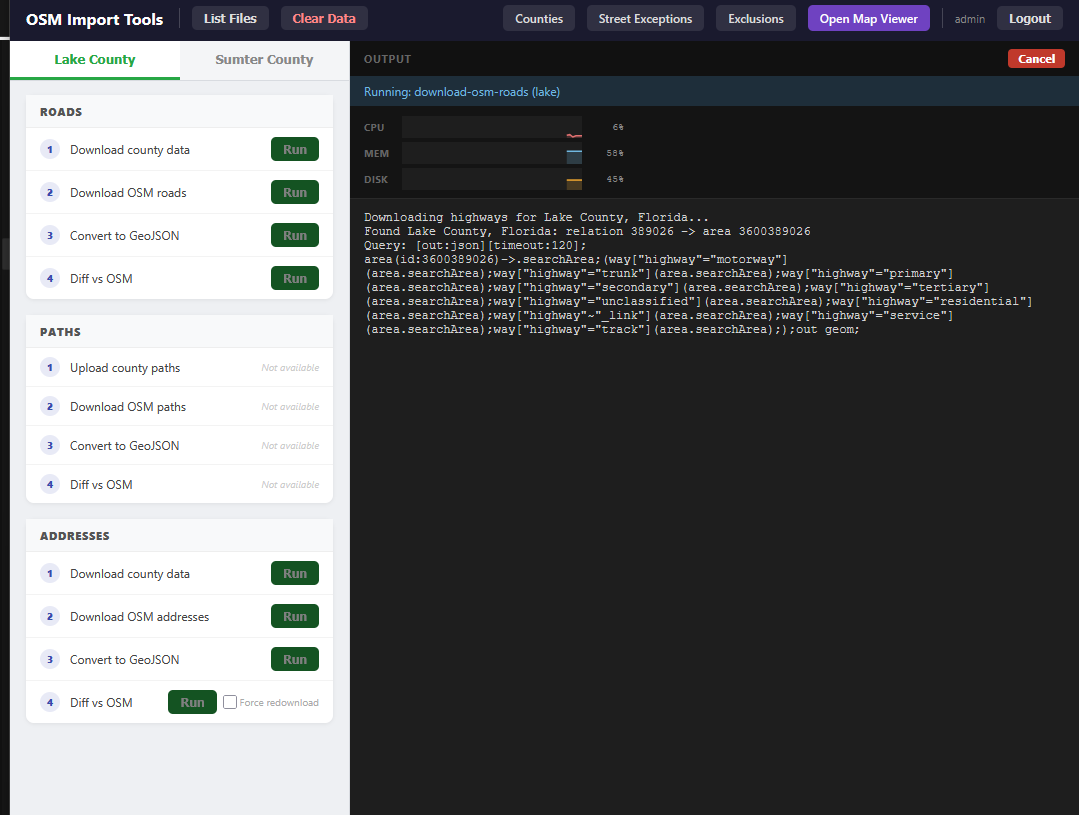Open the Exclusions page
1079x815 pixels.
[x=756, y=19]
